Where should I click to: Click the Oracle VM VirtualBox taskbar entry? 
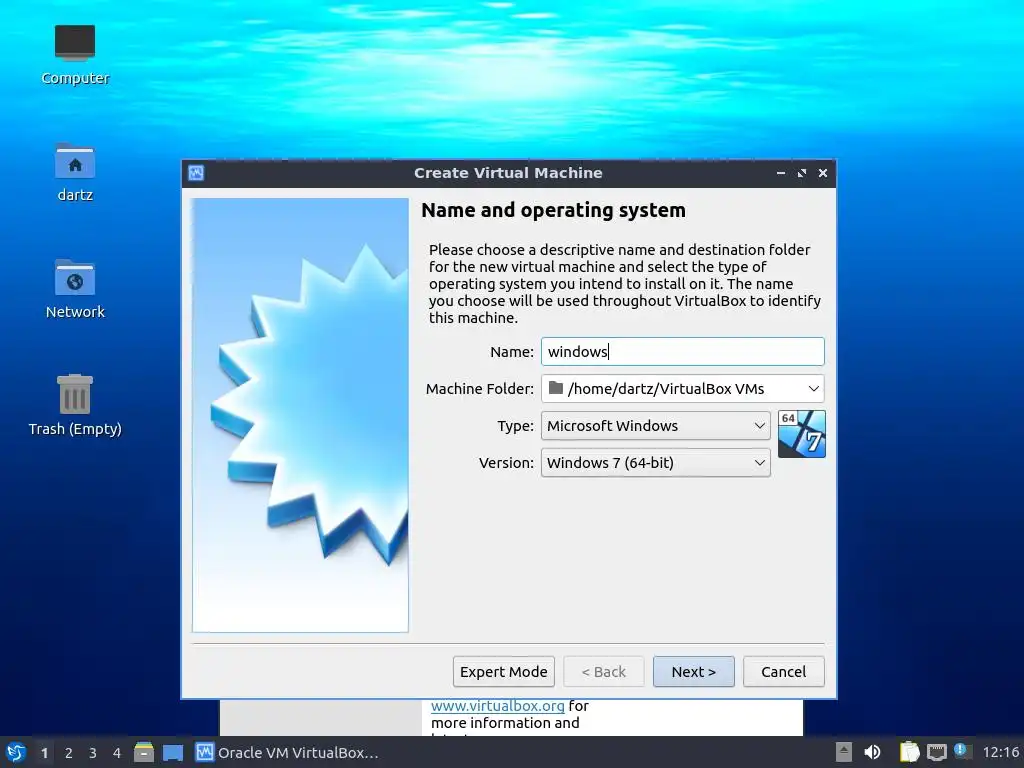pyautogui.click(x=287, y=753)
